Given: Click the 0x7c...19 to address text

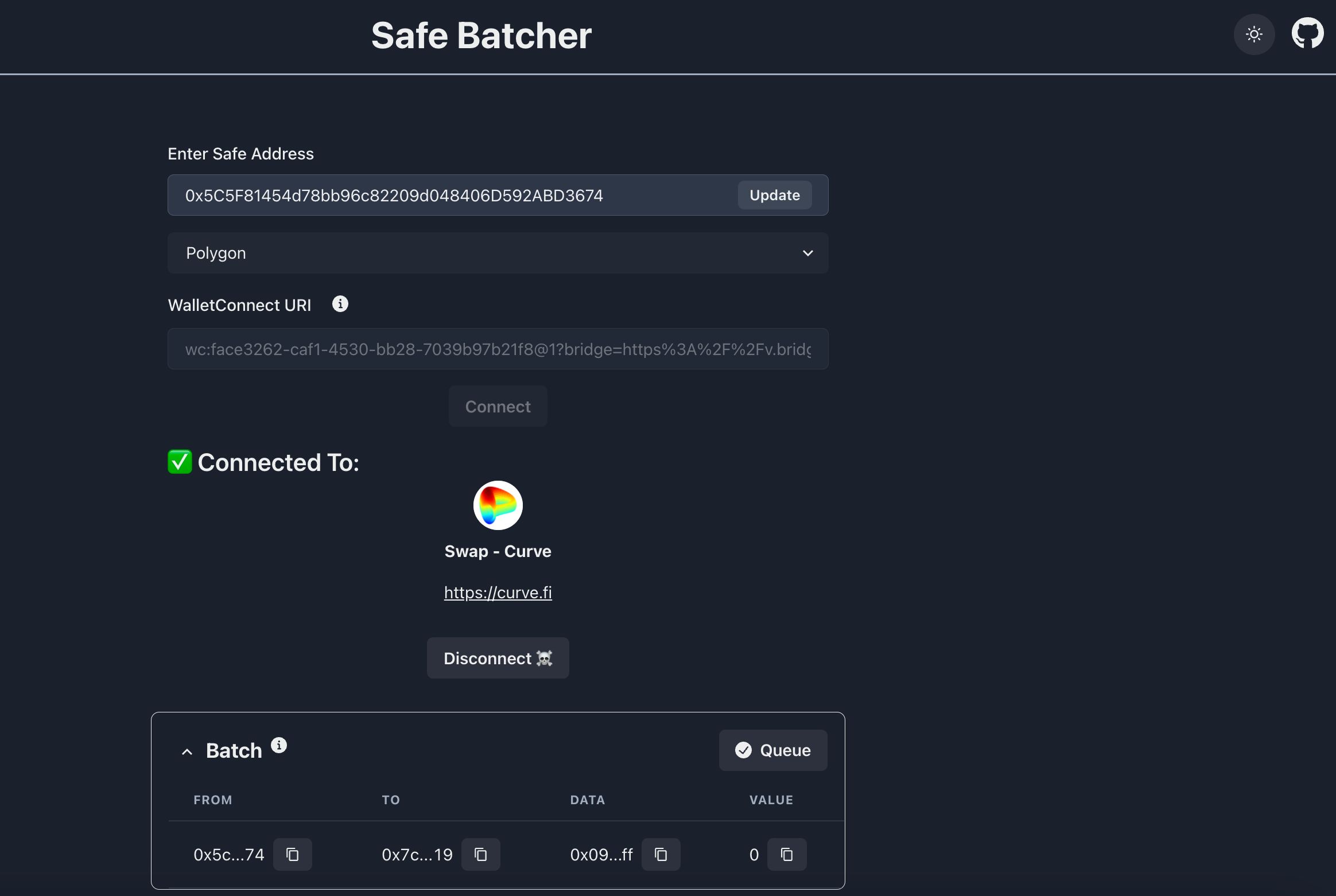Looking at the screenshot, I should (x=417, y=855).
